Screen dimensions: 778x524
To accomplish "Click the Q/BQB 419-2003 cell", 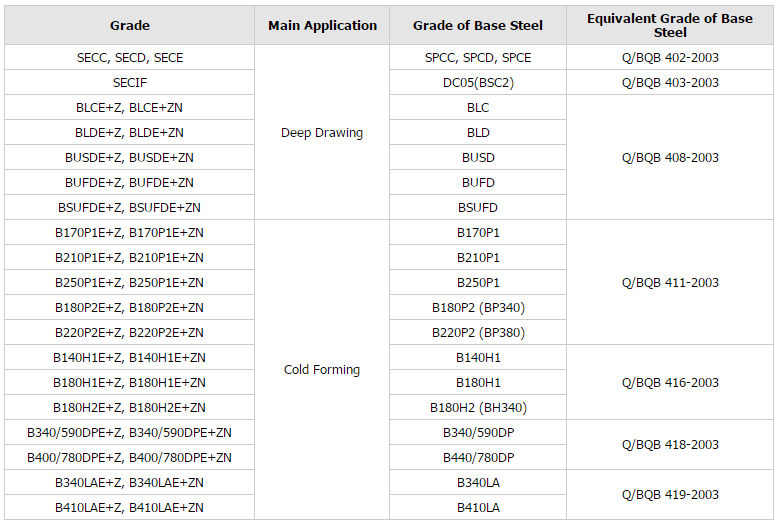I will 670,495.
